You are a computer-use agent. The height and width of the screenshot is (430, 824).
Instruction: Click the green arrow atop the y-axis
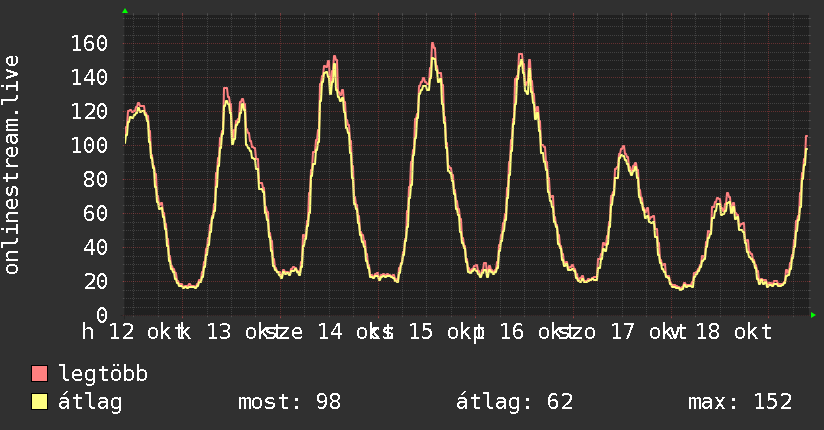[x=125, y=11]
